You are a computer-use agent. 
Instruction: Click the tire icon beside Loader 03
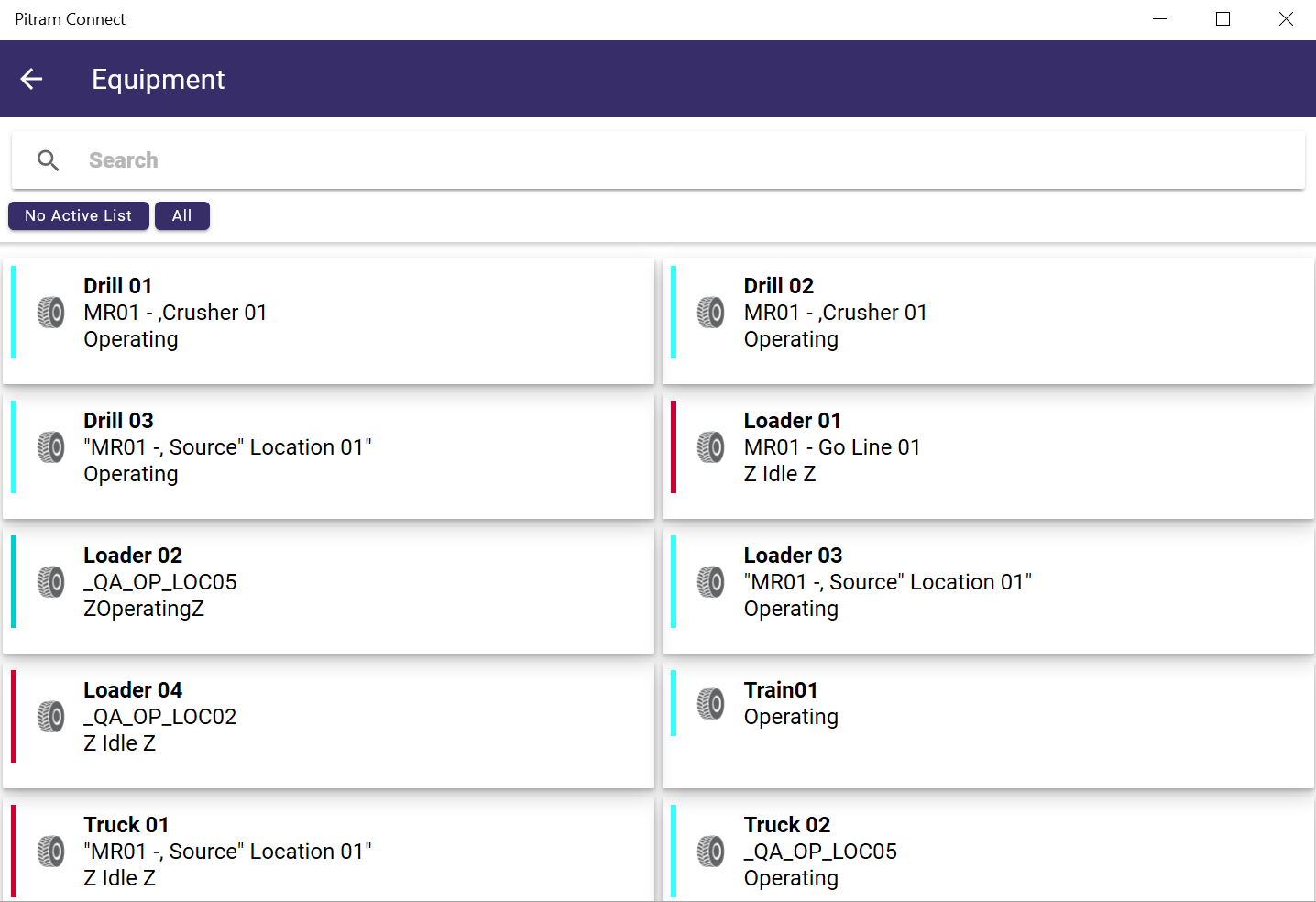pos(711,582)
